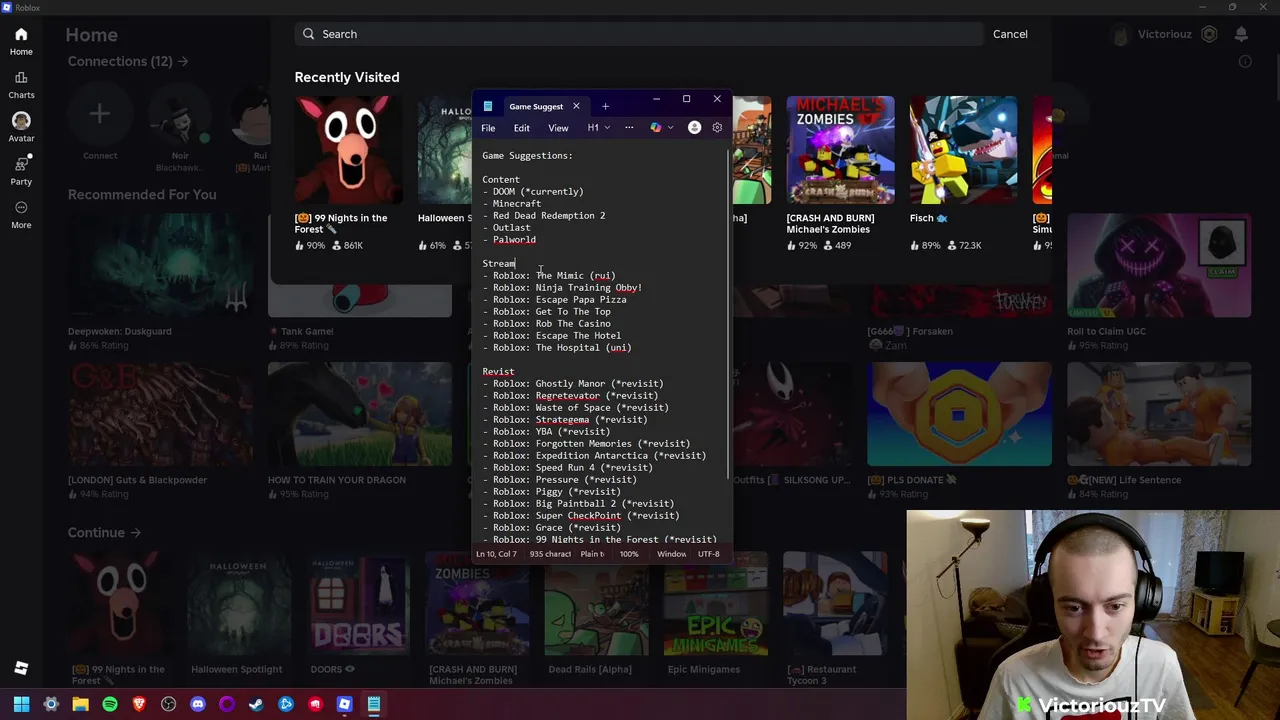
Task: Click Cancel next to search
Action: pyautogui.click(x=1010, y=34)
